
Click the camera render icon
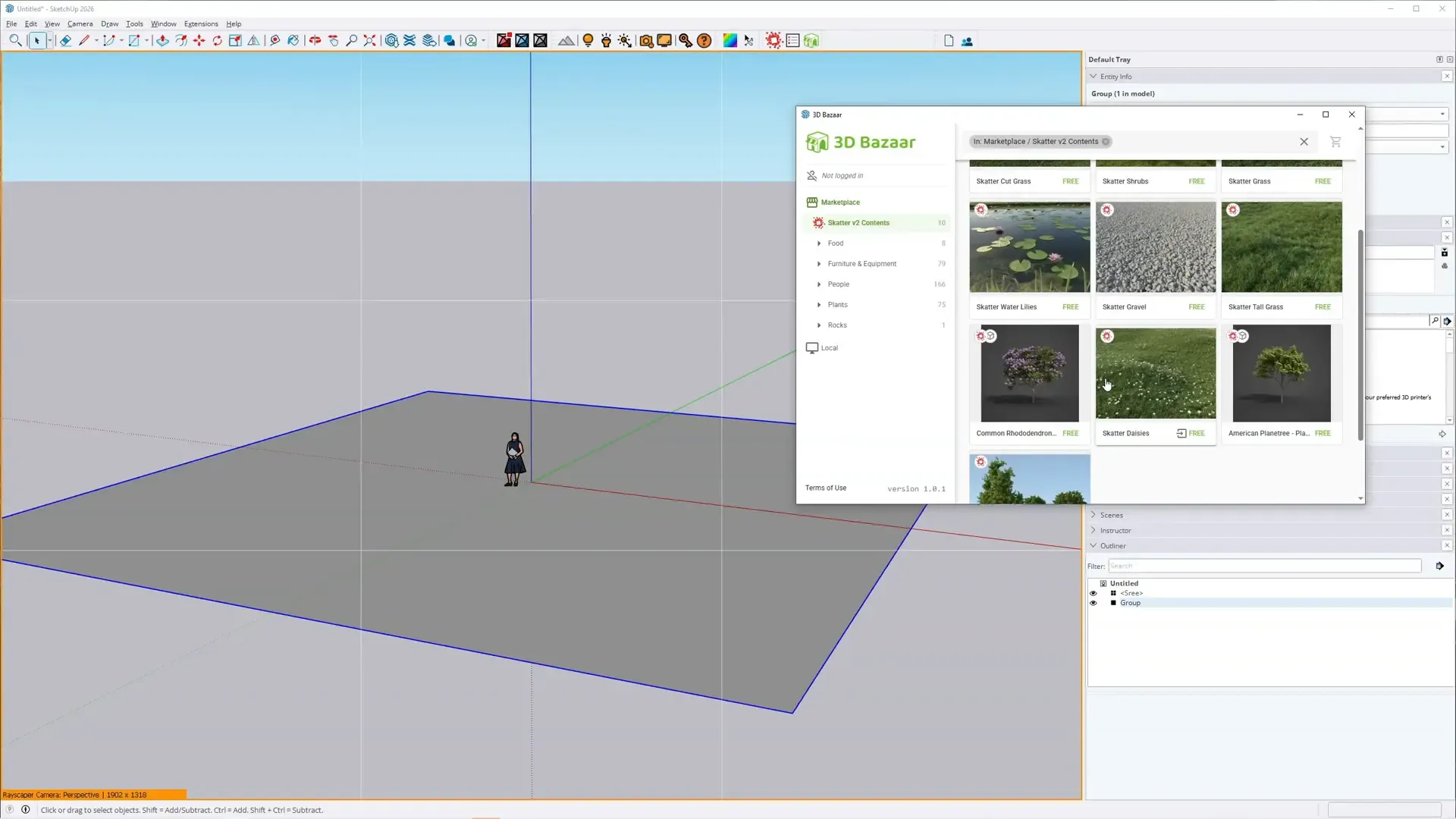pyautogui.click(x=646, y=41)
